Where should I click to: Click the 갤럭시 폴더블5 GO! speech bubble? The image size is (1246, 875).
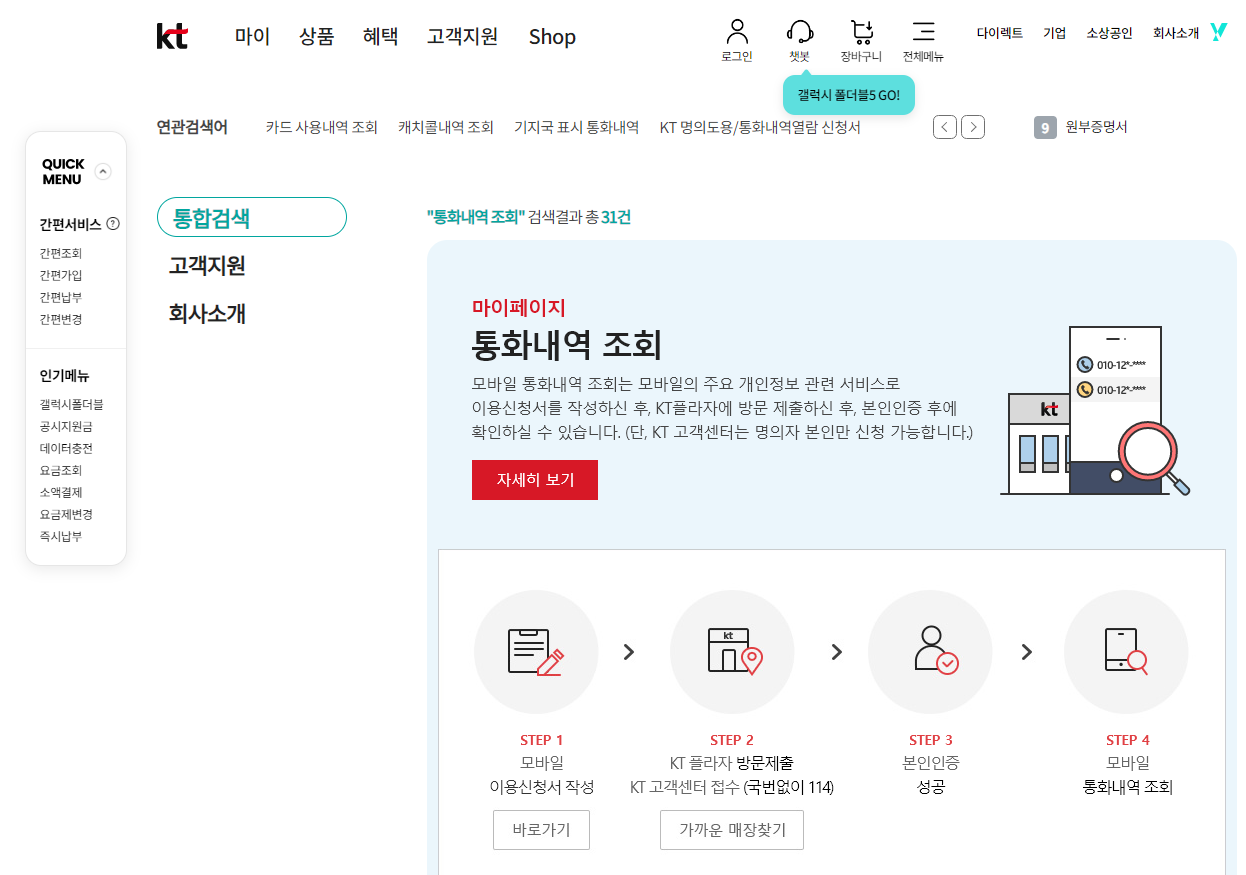(849, 94)
